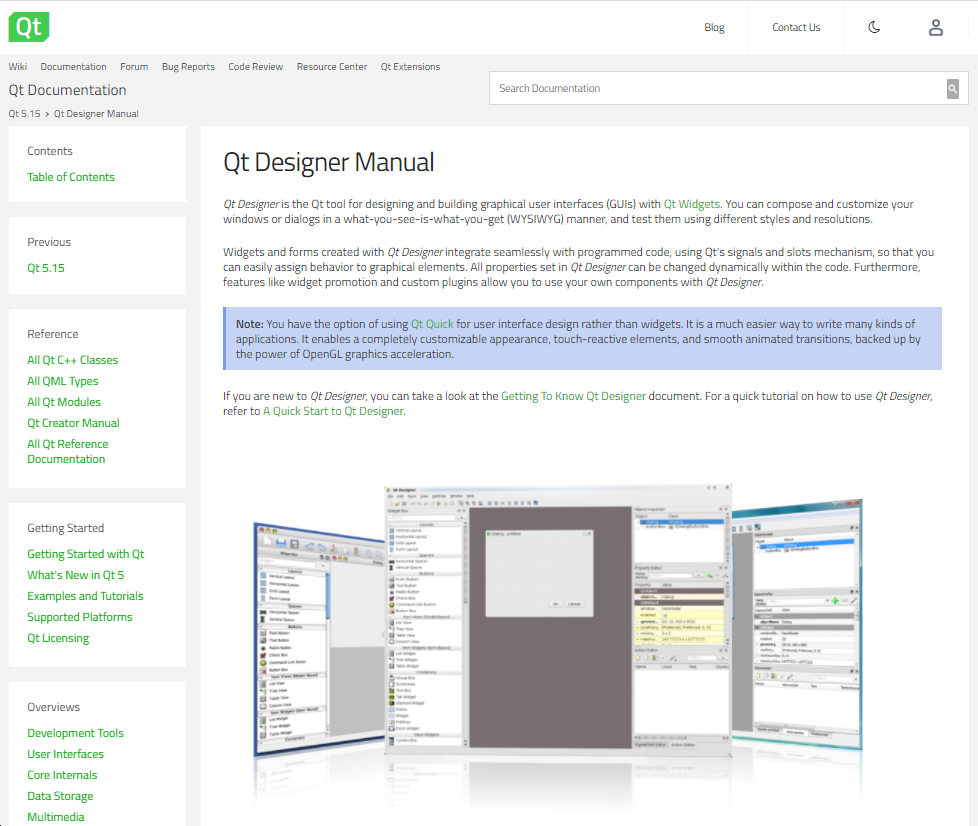Follow the Qt Quick link in the note

[x=432, y=324]
